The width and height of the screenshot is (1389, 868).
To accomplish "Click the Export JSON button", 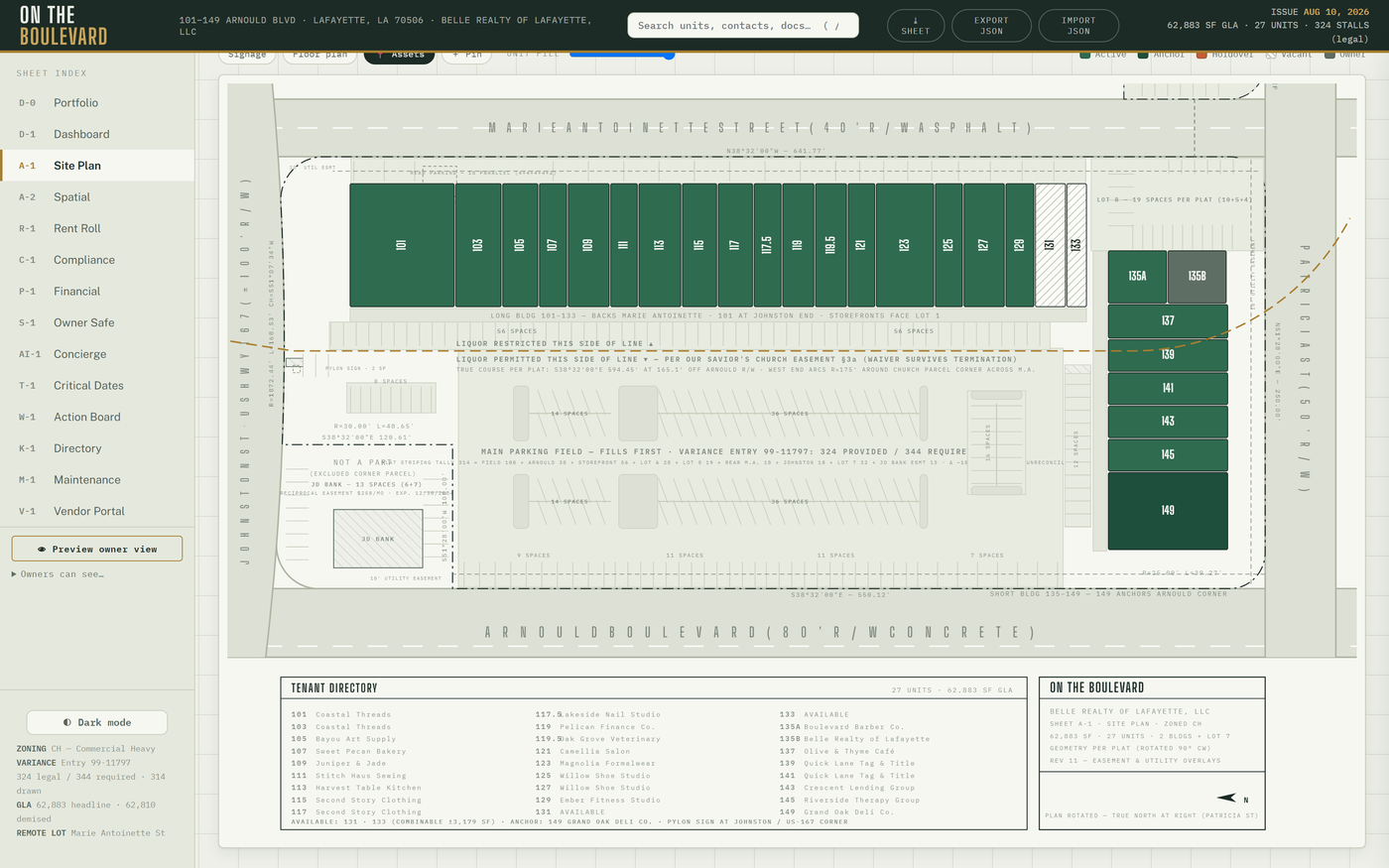I will tap(991, 26).
